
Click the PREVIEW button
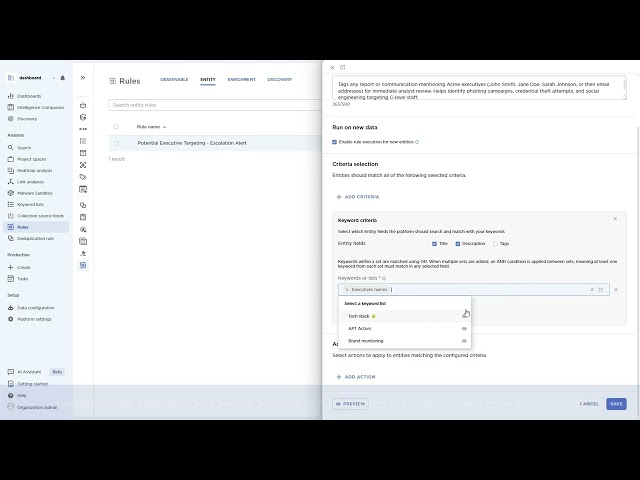350,404
